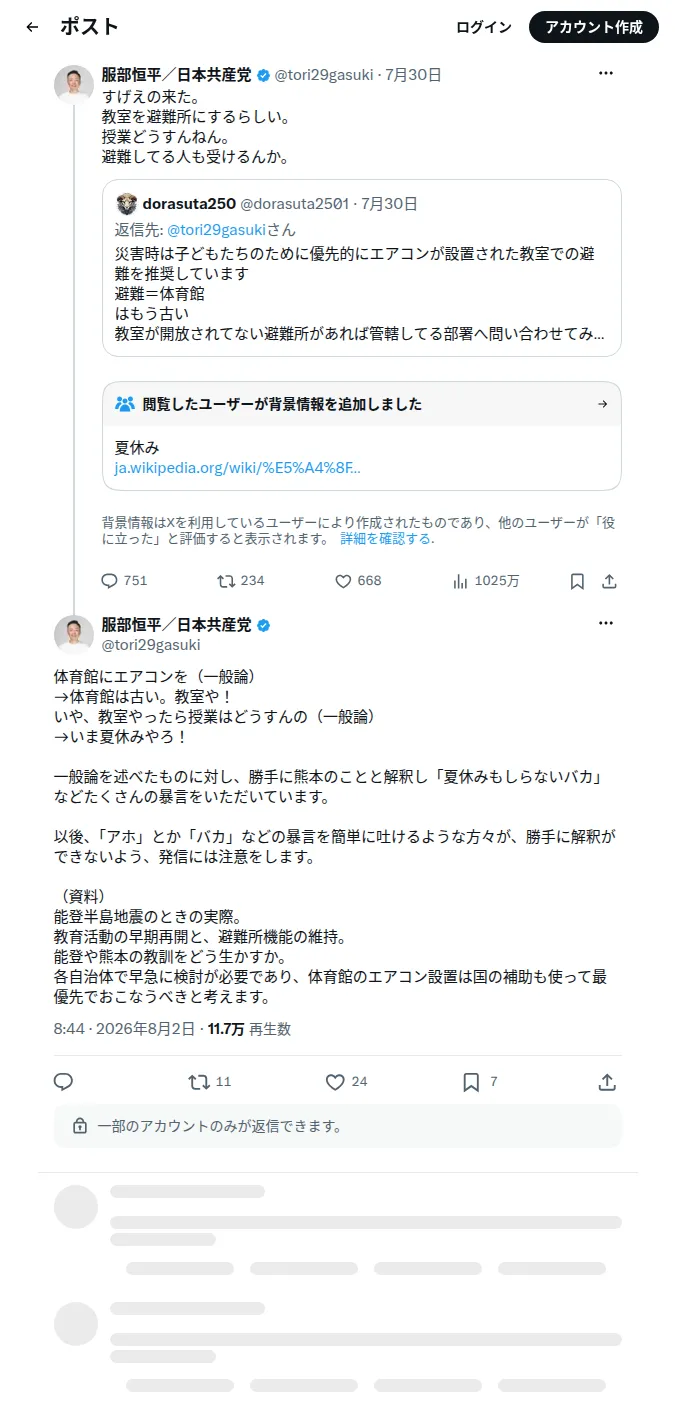Share the first post via upload icon
Image resolution: width=675 pixels, height=1407 pixels.
point(609,581)
